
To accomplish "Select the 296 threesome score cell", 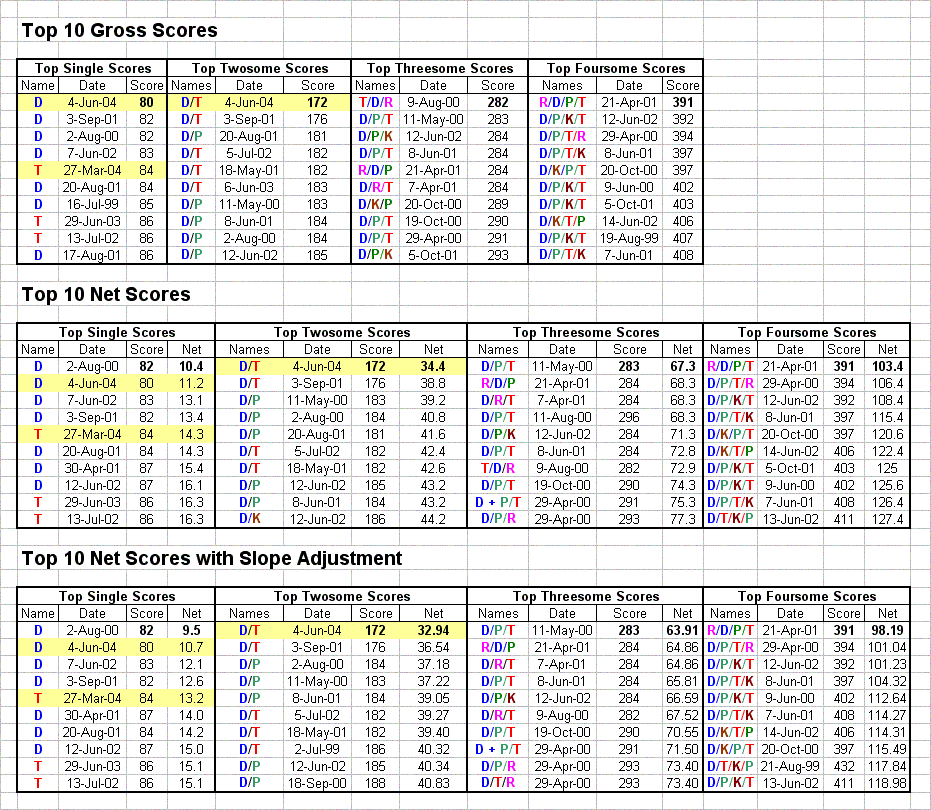I will 629,417.
